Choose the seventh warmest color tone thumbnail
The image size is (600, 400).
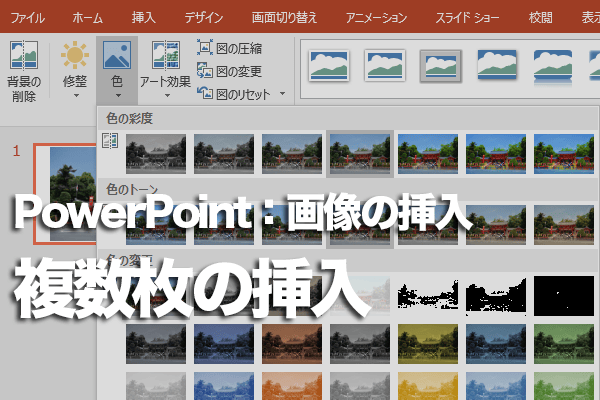click(x=564, y=225)
